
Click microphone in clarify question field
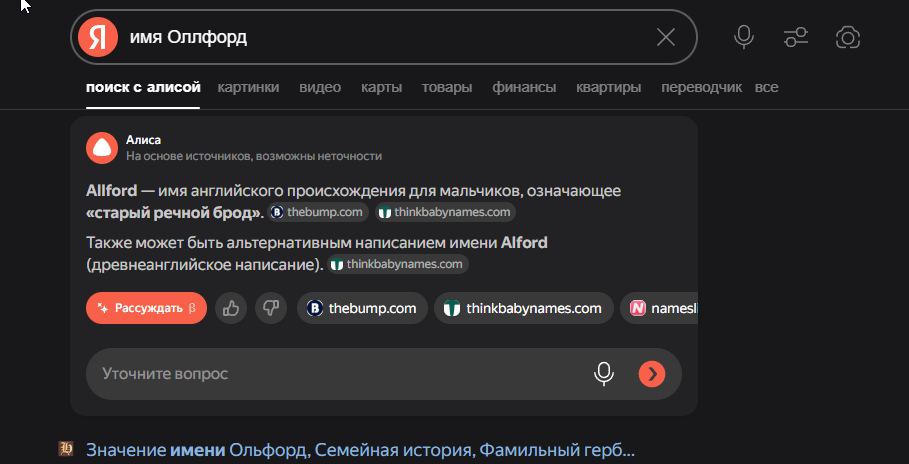(x=603, y=374)
